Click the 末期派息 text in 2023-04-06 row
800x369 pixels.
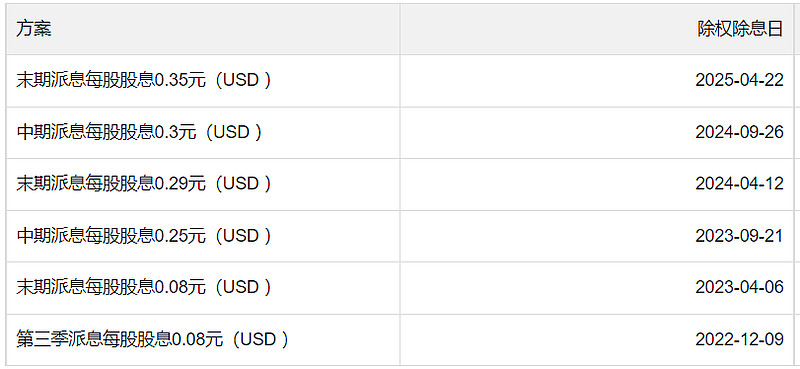(50, 288)
